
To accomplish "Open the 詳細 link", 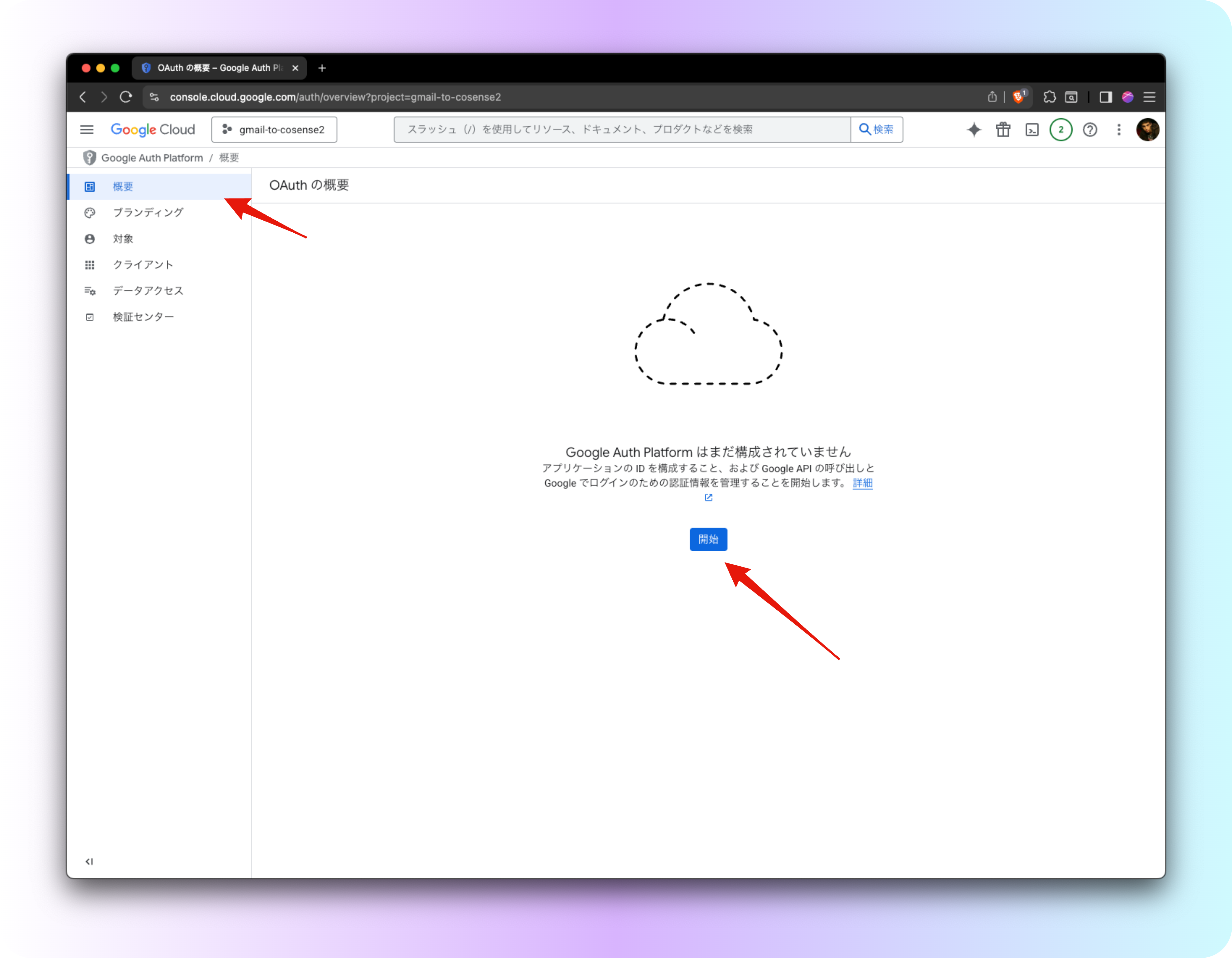I will tap(863, 483).
